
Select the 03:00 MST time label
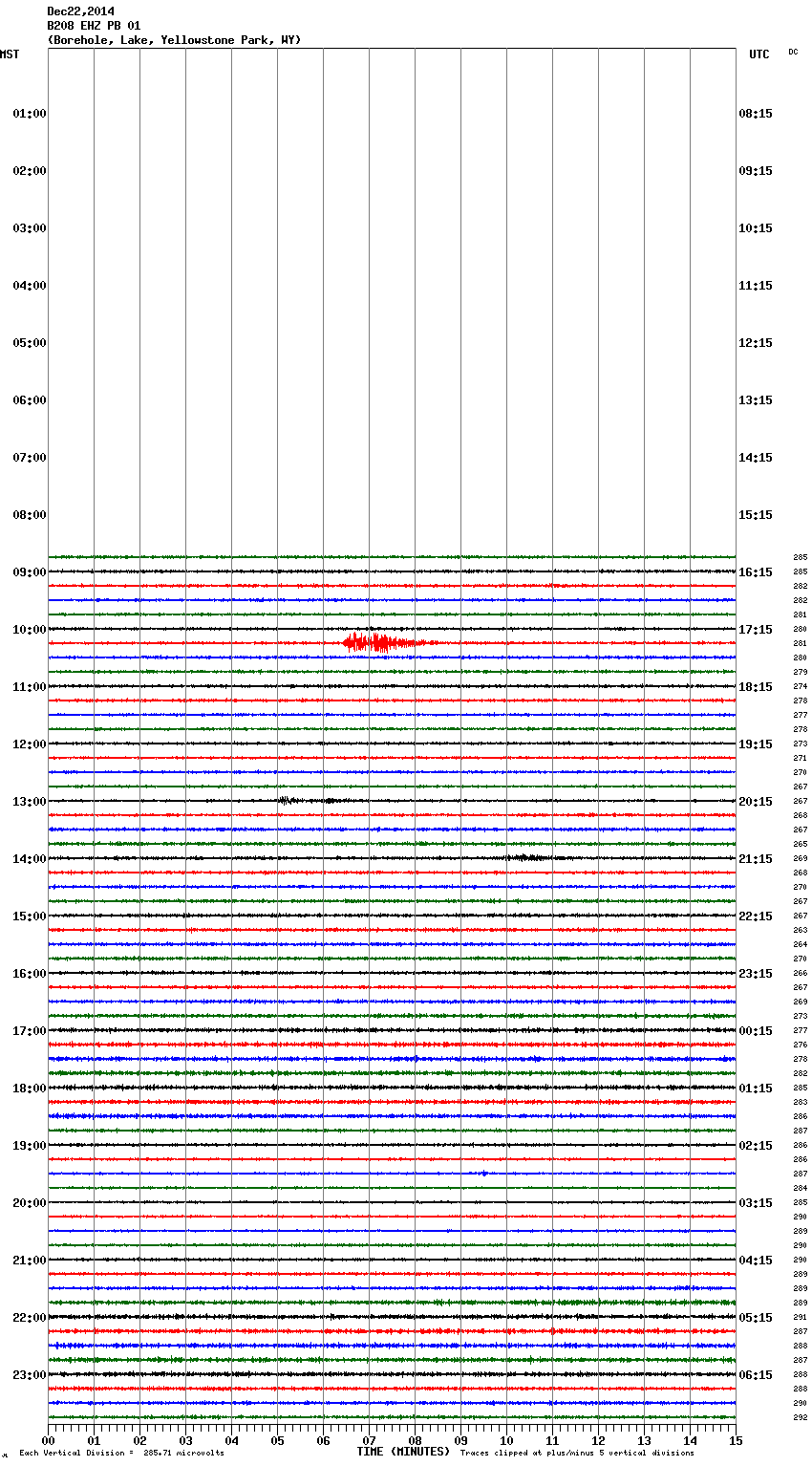point(30,228)
